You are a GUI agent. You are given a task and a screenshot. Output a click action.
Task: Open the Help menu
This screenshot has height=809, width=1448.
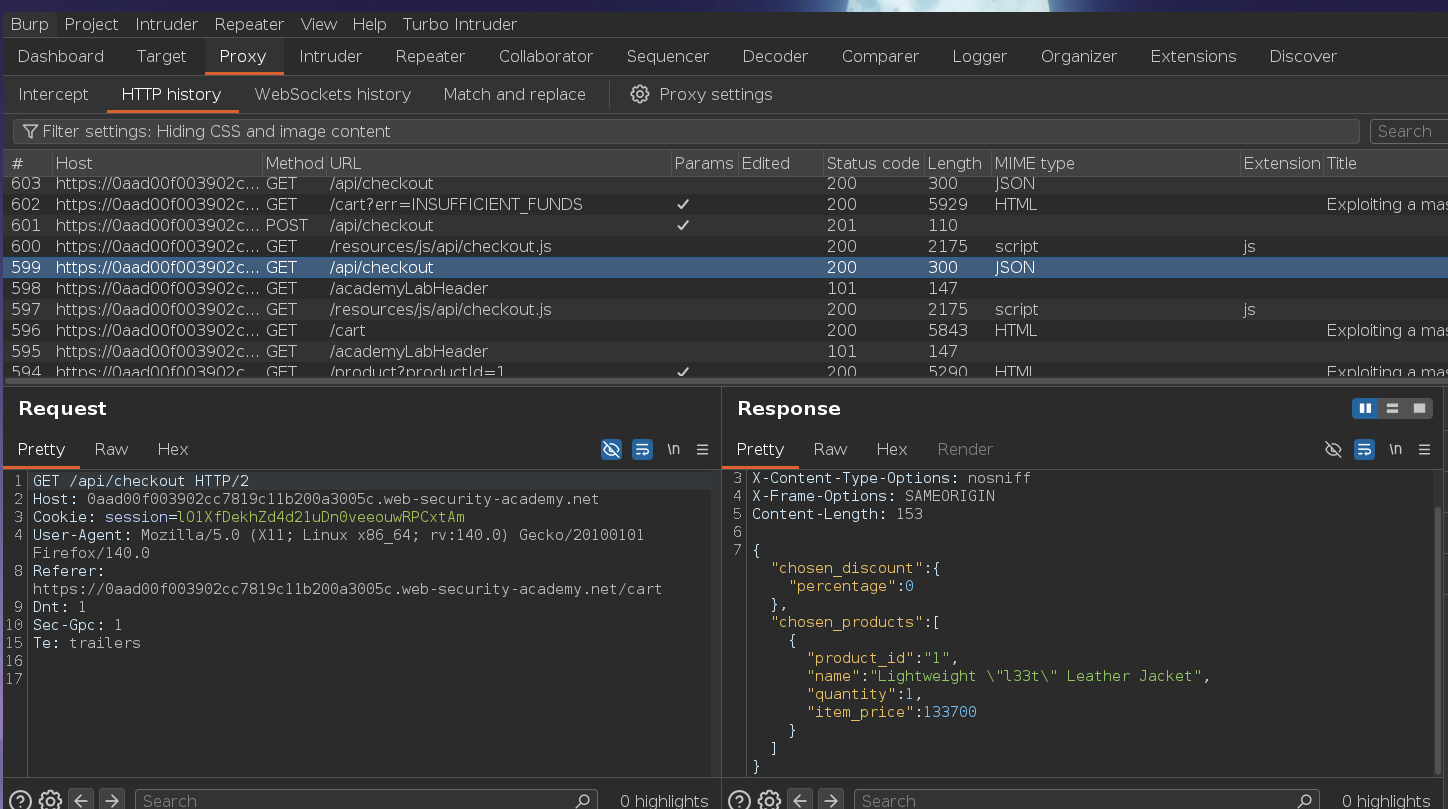[369, 24]
